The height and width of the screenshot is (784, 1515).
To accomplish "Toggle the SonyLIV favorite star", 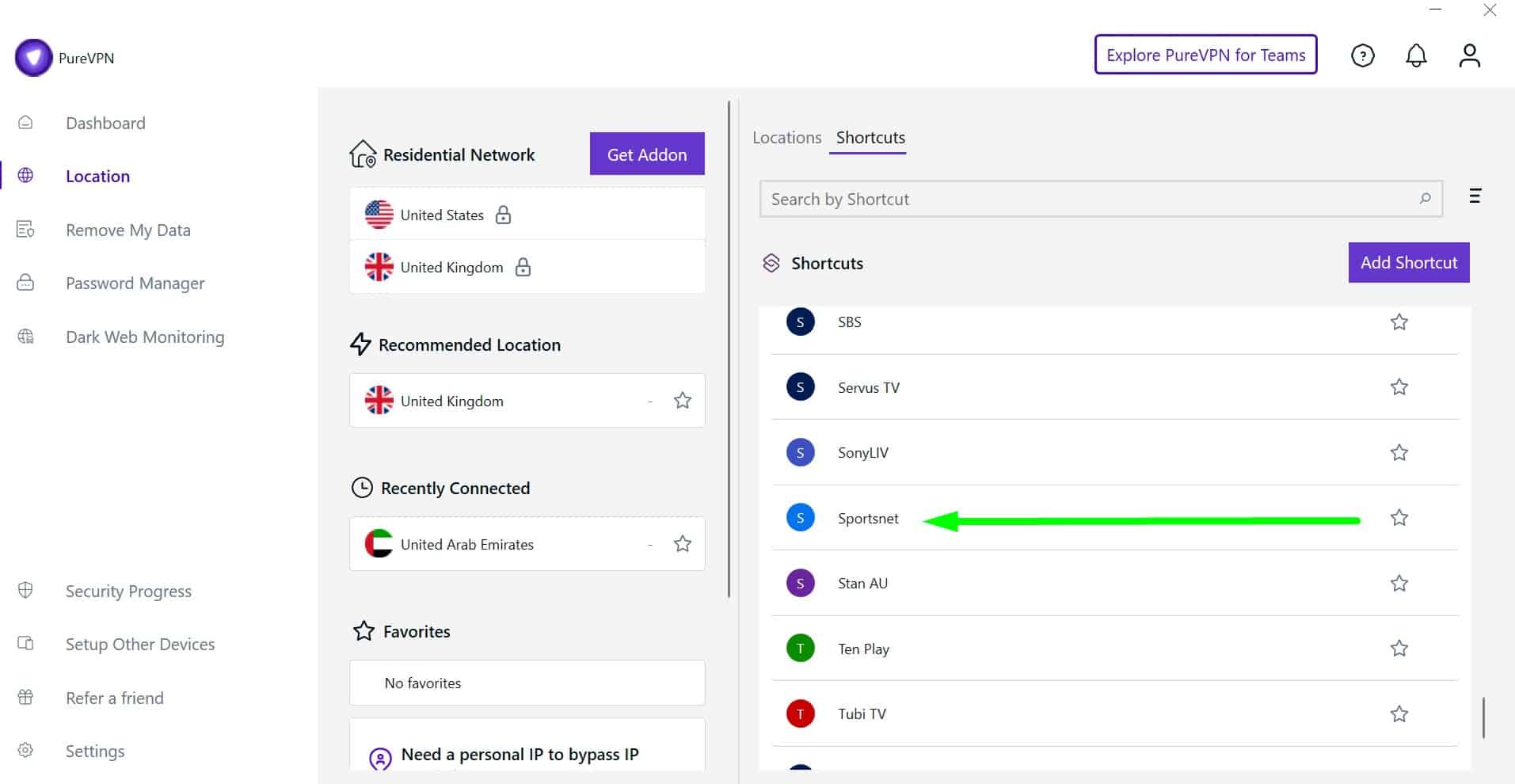I will click(x=1399, y=452).
